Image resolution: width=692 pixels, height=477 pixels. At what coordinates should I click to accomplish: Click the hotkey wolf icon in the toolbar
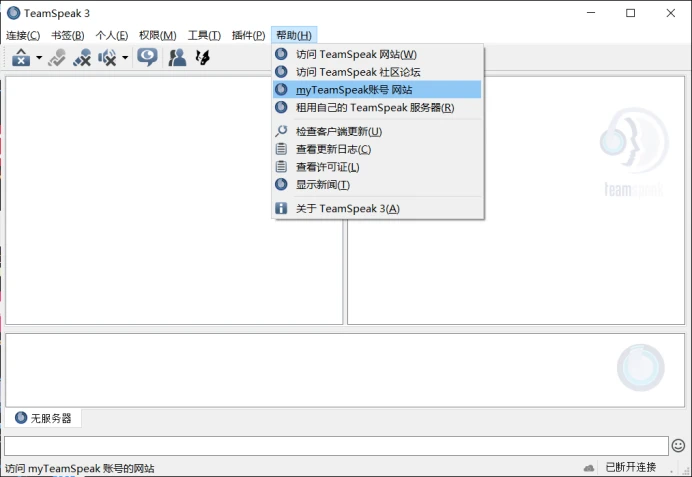[203, 57]
